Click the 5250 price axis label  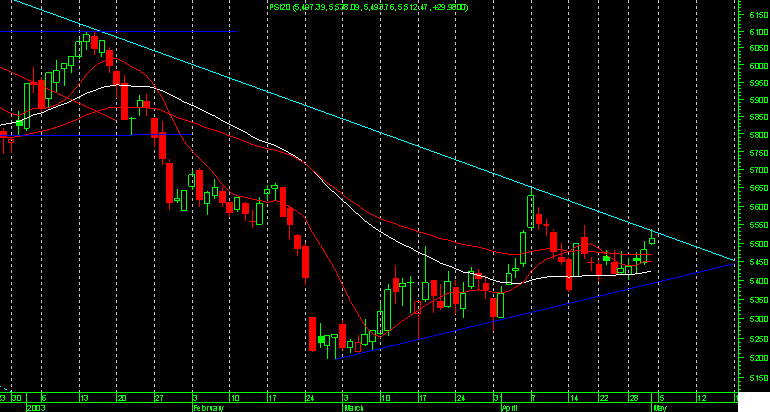(759, 339)
